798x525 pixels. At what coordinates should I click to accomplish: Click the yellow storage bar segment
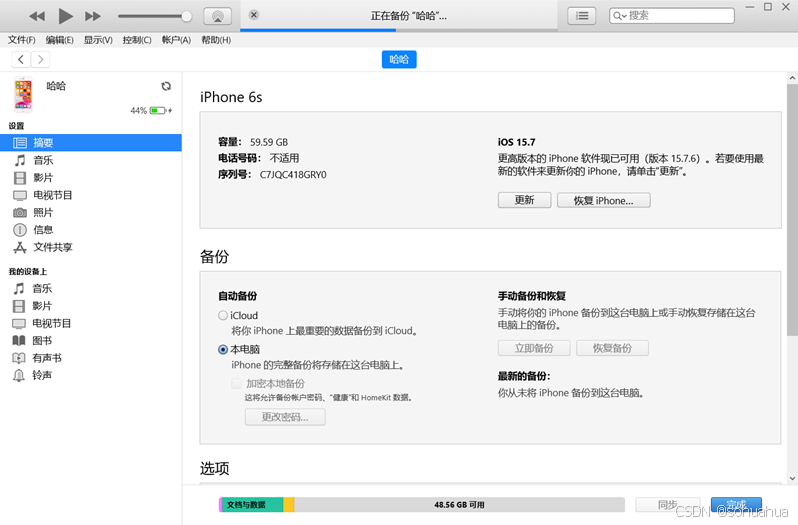click(x=289, y=505)
